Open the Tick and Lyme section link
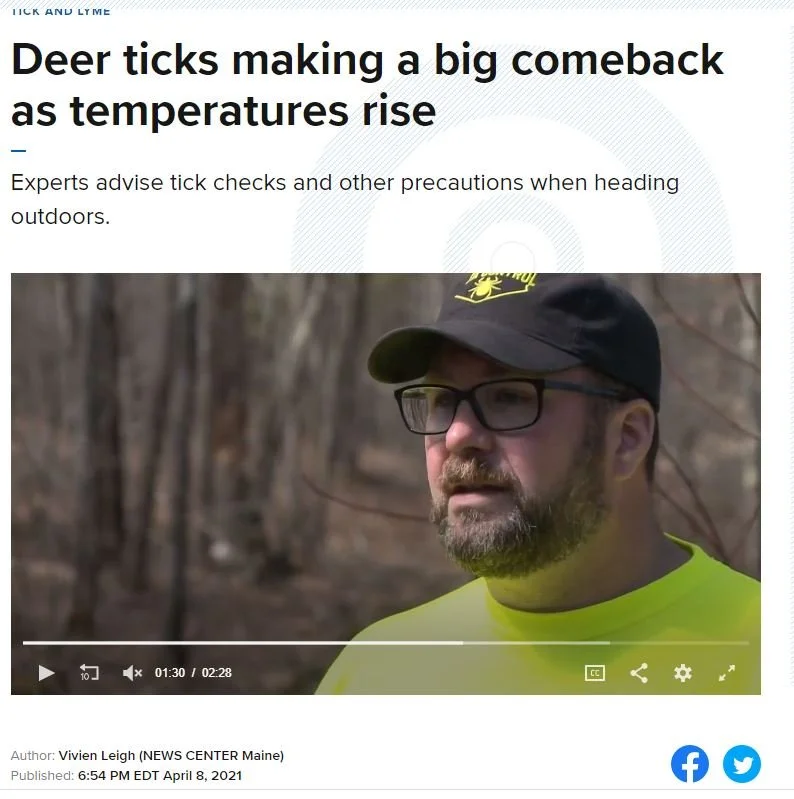Image resolution: width=794 pixels, height=799 pixels. 61,11
